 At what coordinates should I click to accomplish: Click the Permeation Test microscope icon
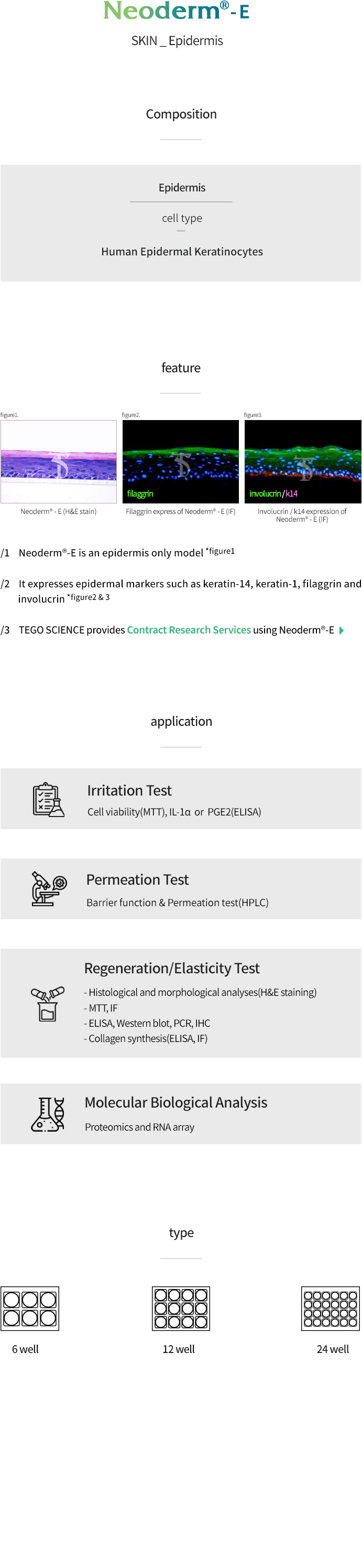pos(49,889)
